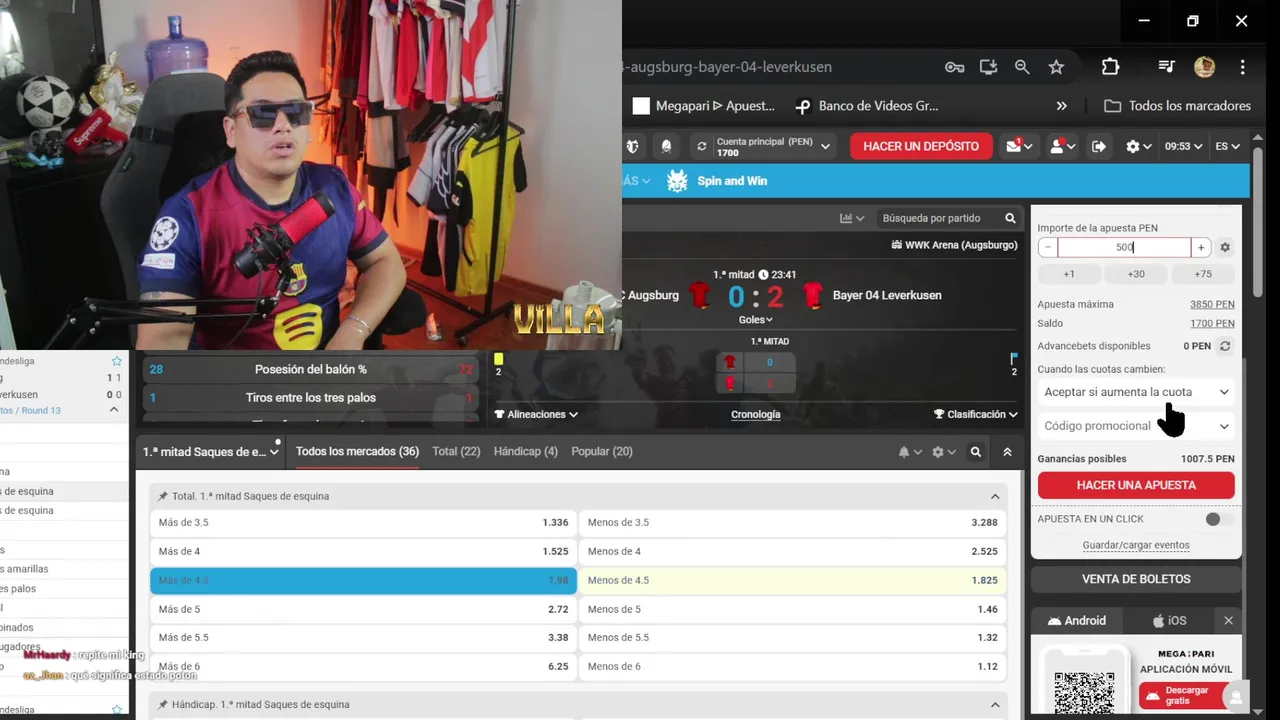
Task: Open the markets bell notification icon
Action: (909, 452)
